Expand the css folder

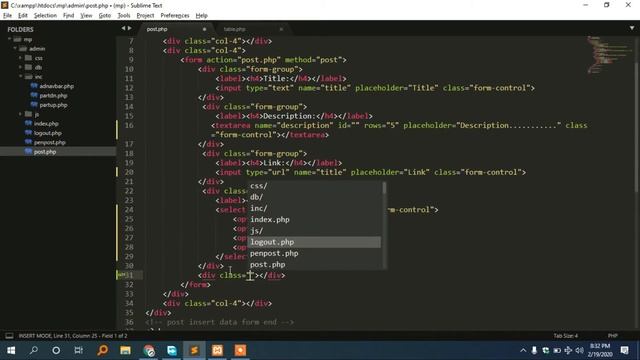tap(20, 58)
